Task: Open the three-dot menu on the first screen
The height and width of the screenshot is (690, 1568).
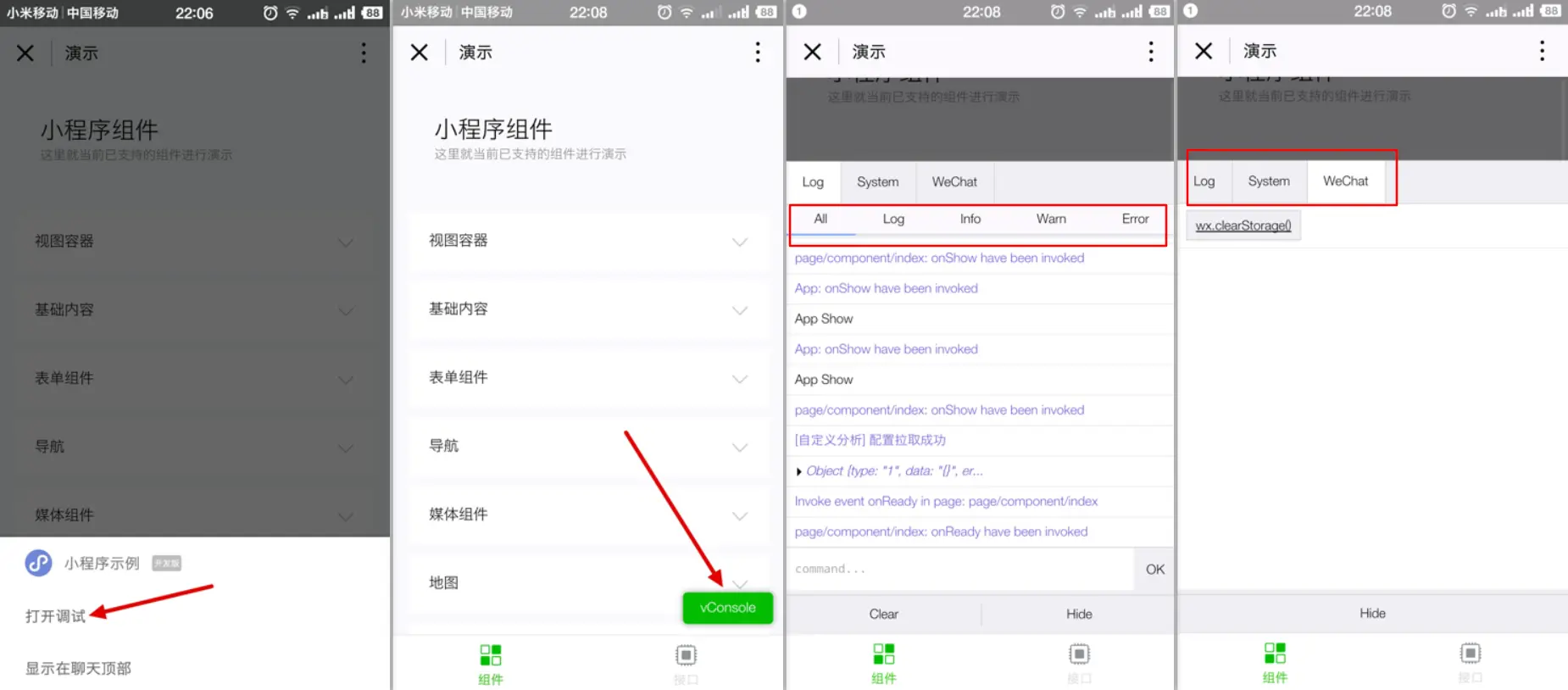Action: point(364,53)
